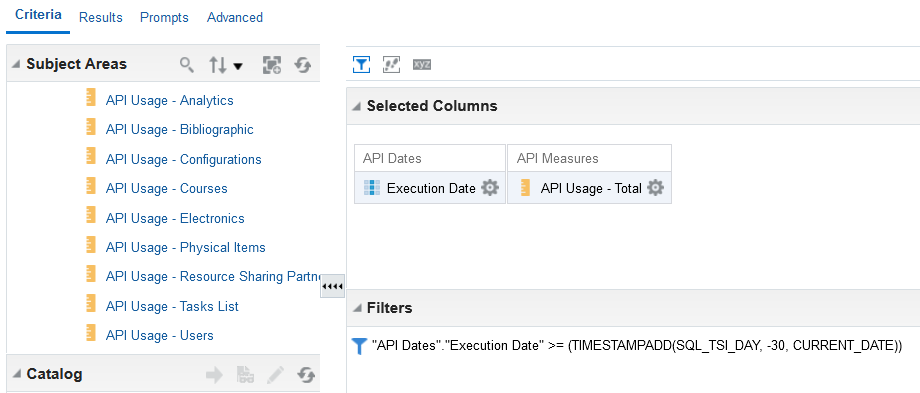Screen dimensions: 920x393
Task: Click the table icon next to Execution Date
Action: point(372,188)
